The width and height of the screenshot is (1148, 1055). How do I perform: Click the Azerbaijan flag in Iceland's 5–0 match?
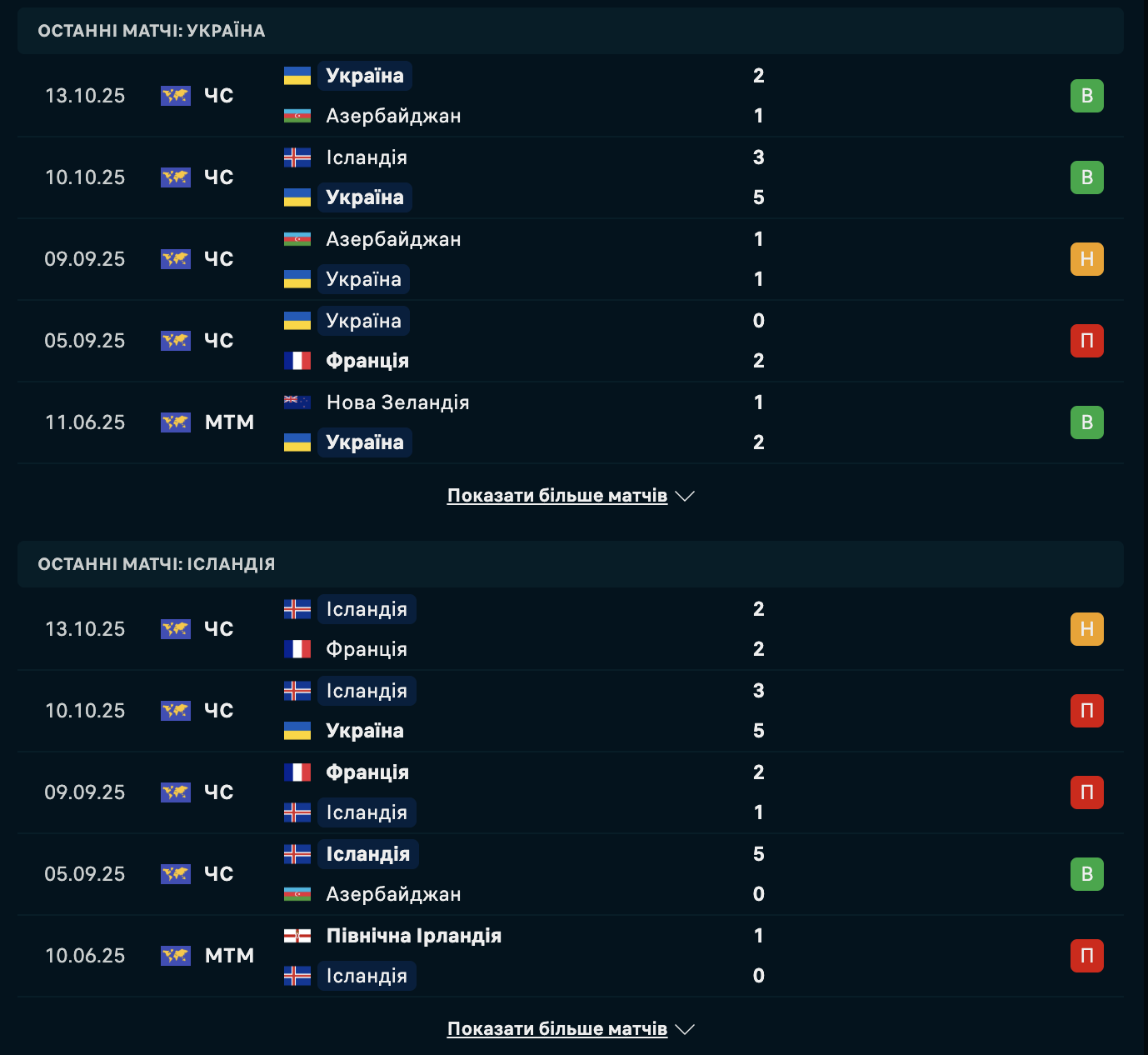click(297, 894)
